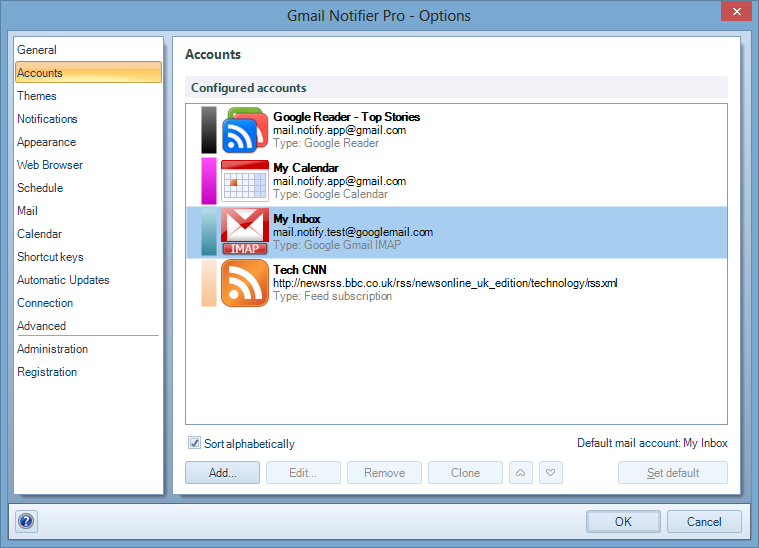The width and height of the screenshot is (759, 548).
Task: Click the mail.notify.test@googlemail.com address
Action: click(x=353, y=232)
